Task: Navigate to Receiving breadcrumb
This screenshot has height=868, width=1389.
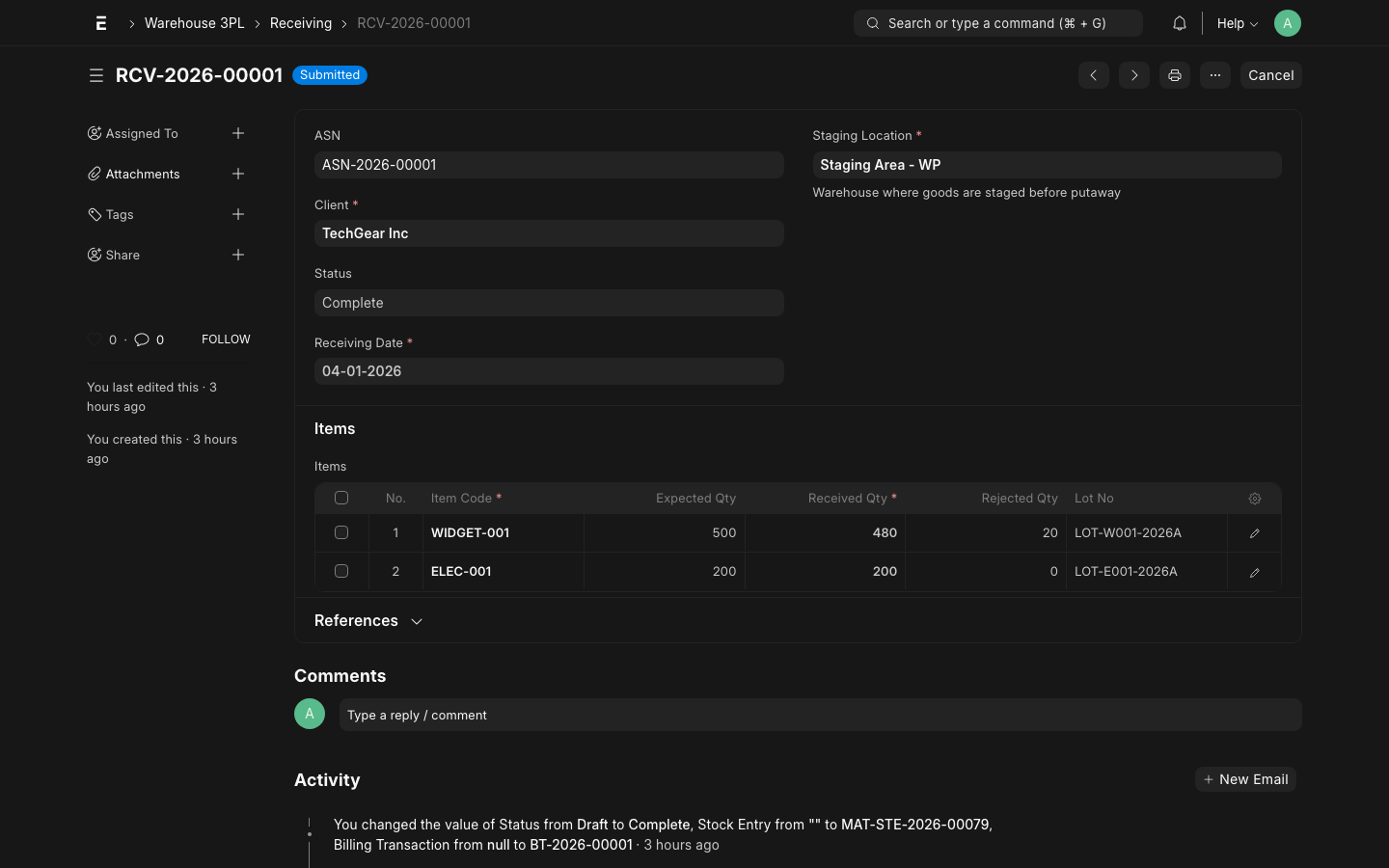Action: click(300, 23)
